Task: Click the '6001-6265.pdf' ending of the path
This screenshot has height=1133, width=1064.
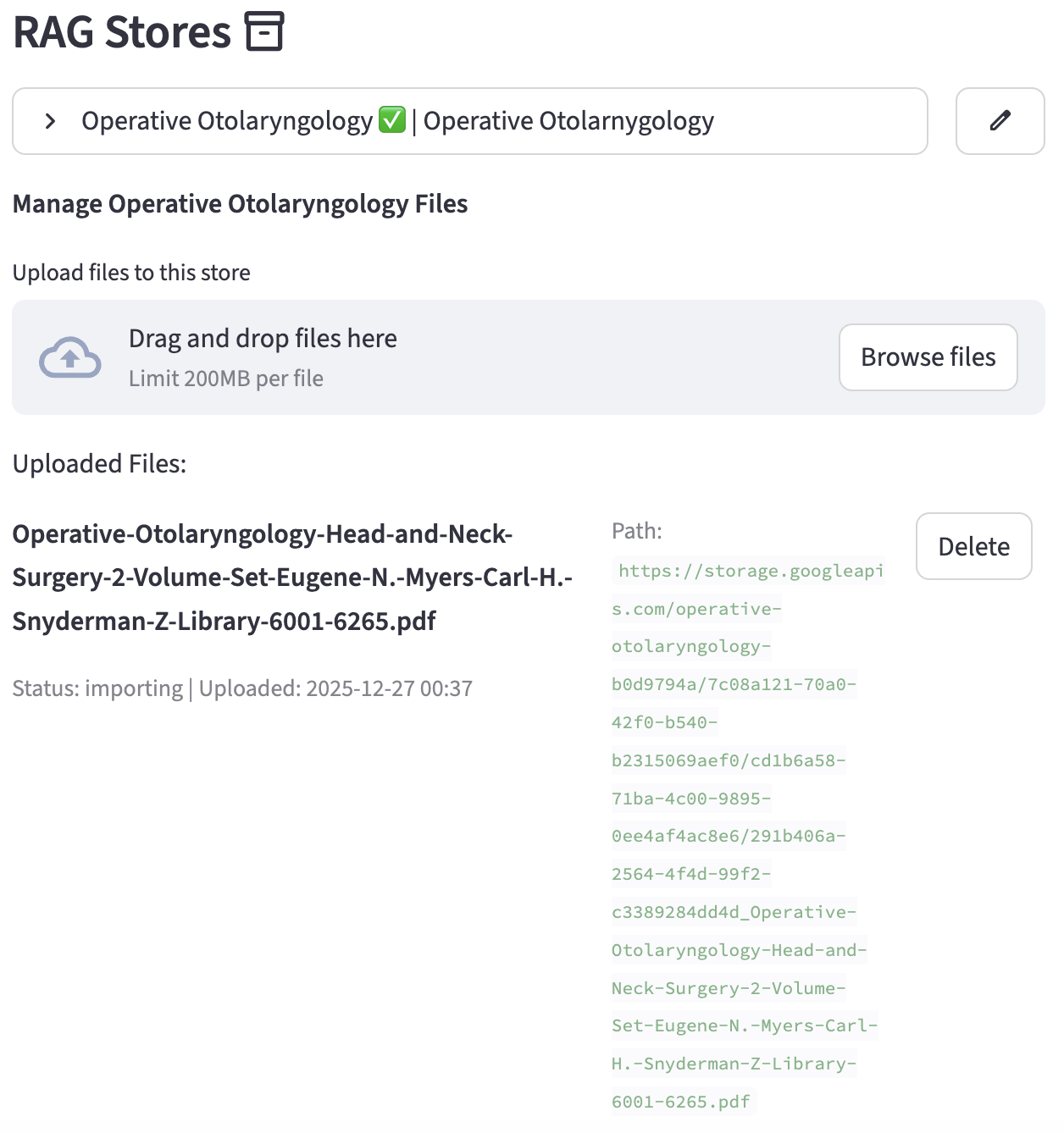Action: (x=681, y=1102)
